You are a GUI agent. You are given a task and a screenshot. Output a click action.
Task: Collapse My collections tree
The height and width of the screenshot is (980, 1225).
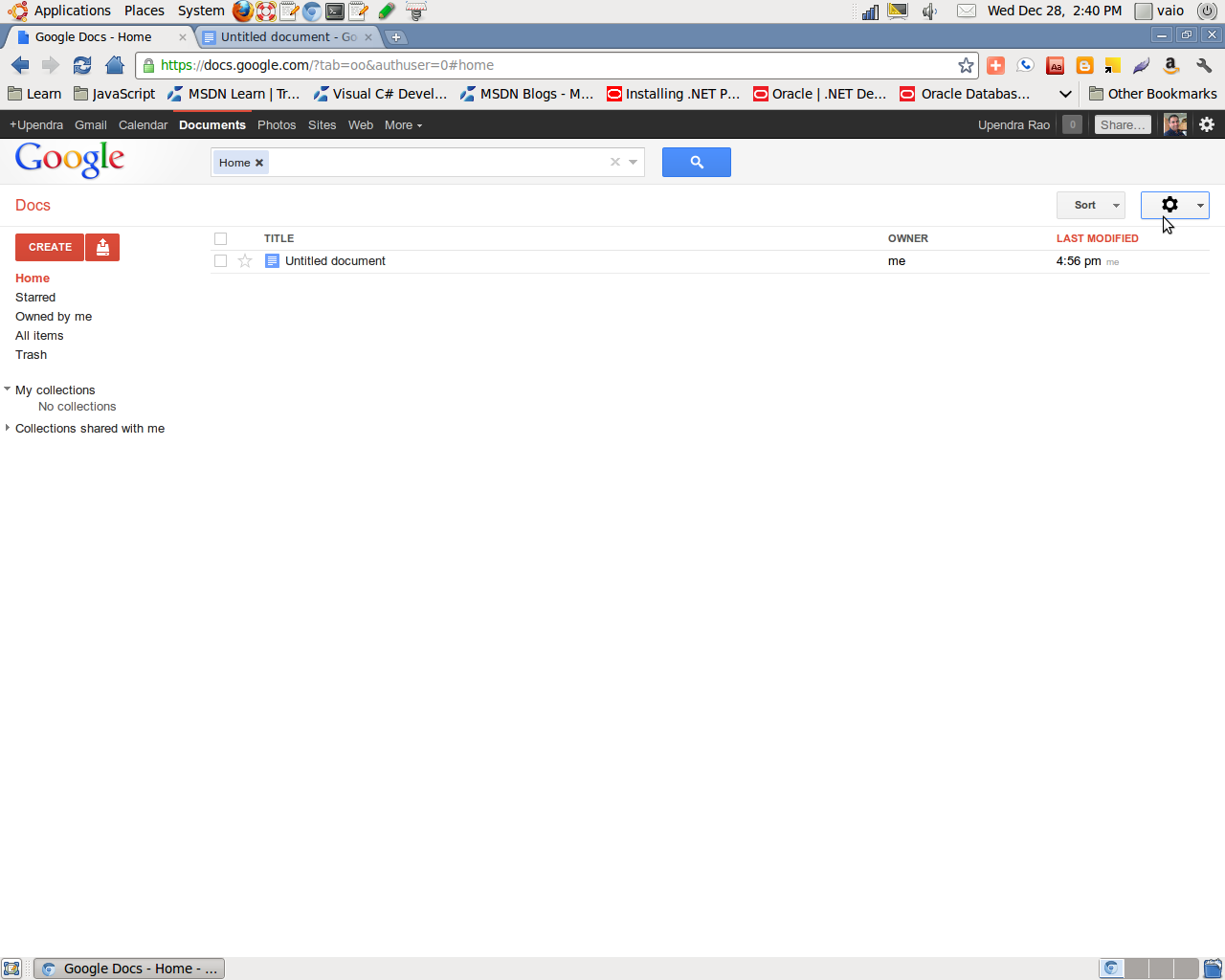(x=7, y=389)
